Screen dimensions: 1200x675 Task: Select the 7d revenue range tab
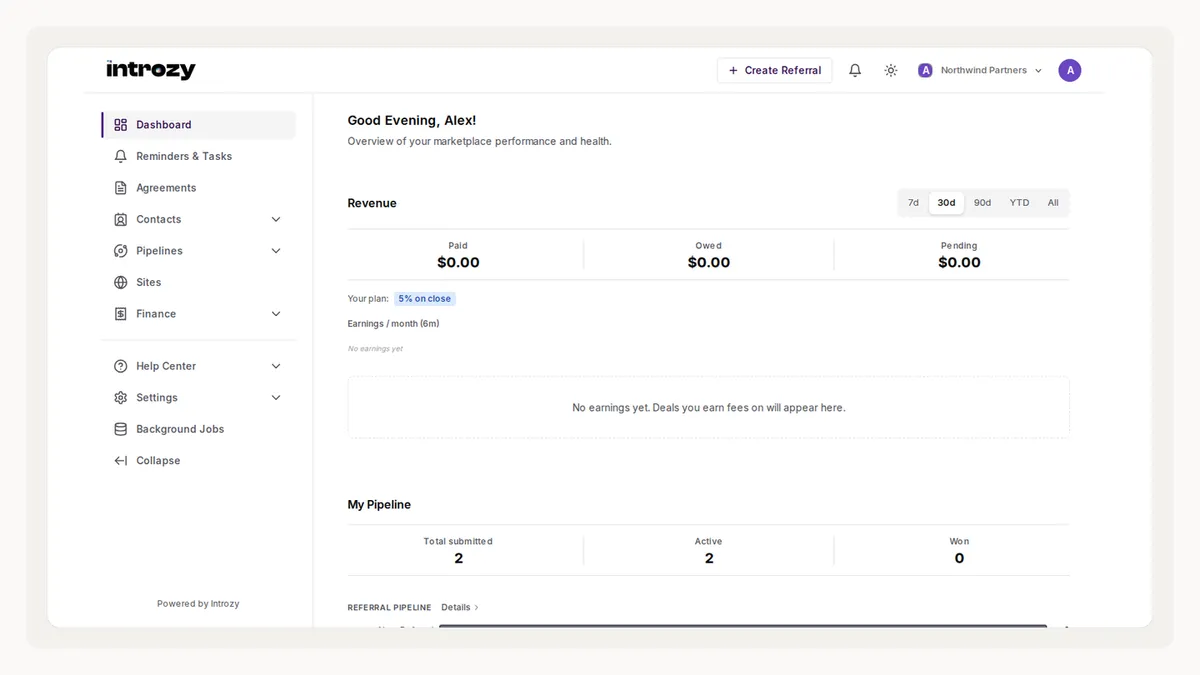click(x=913, y=202)
